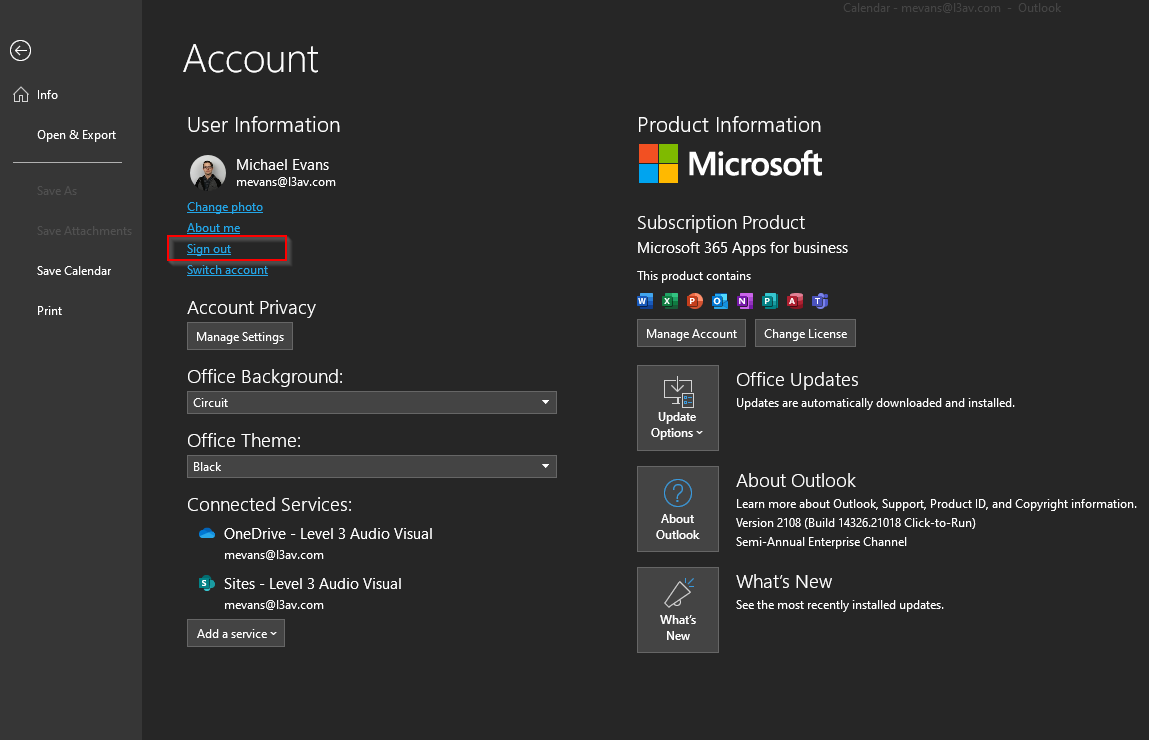The image size is (1149, 740).
Task: Open the About me link
Action: point(213,228)
